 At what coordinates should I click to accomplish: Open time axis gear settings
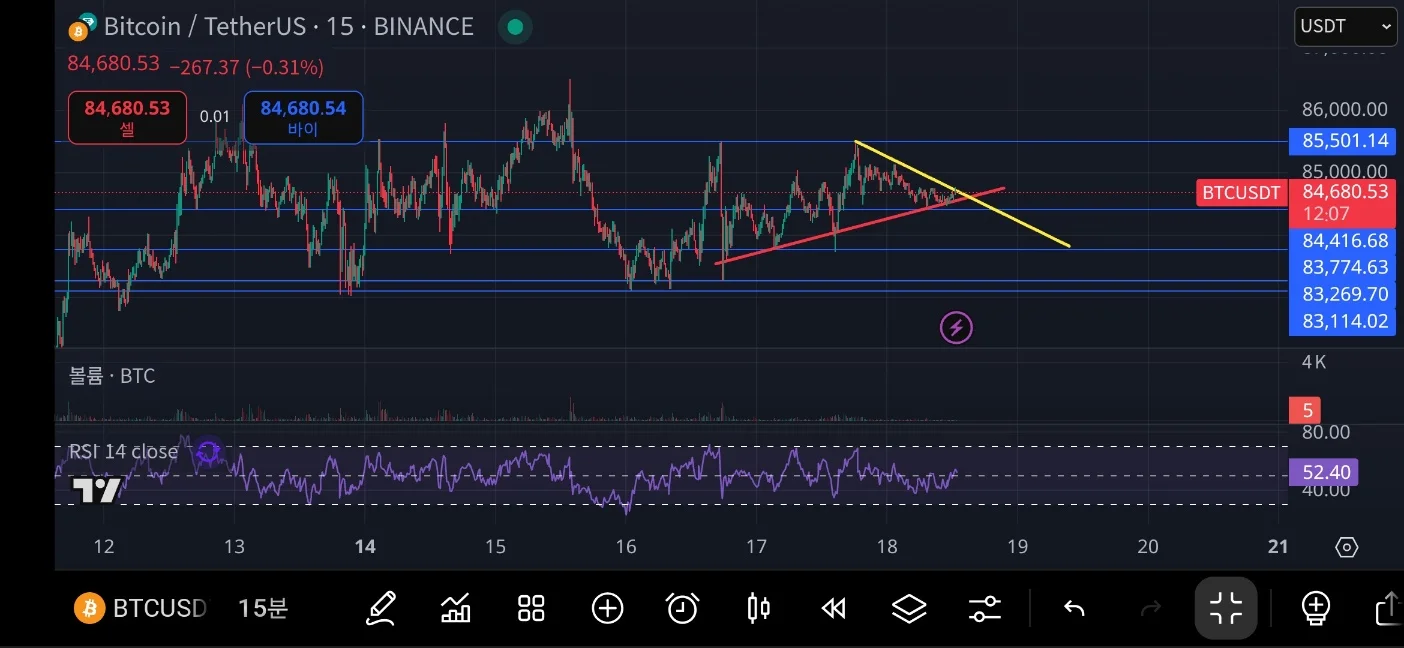coord(1347,547)
